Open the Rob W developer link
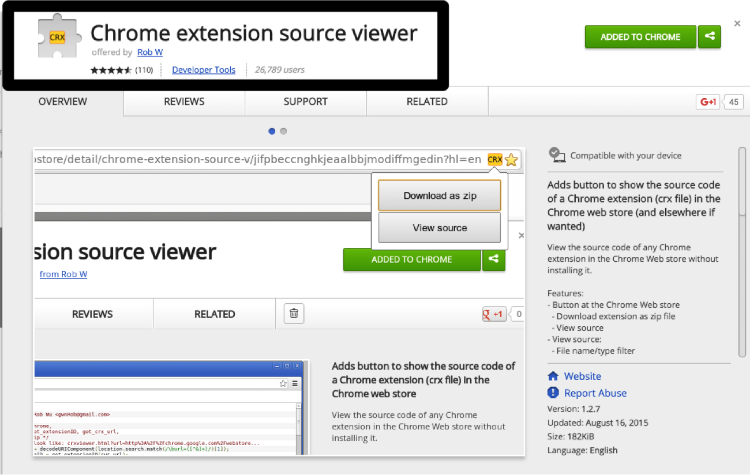750x475 pixels. point(148,53)
